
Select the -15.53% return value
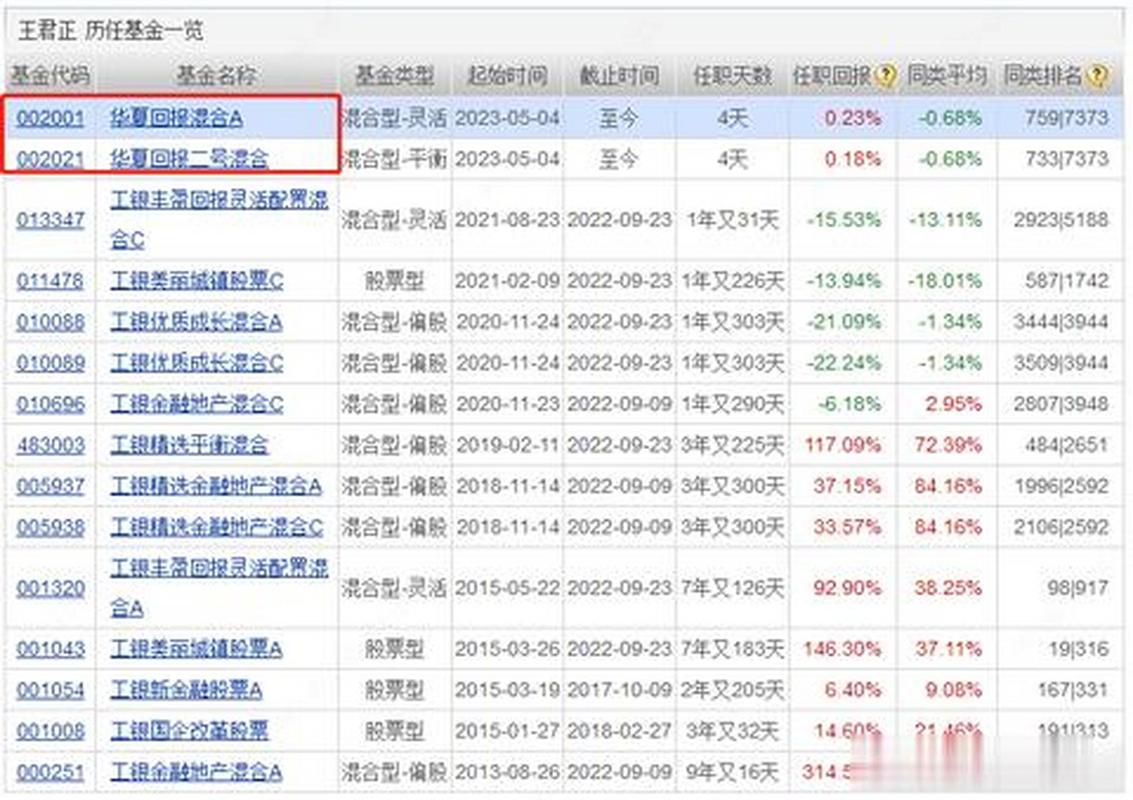point(844,220)
